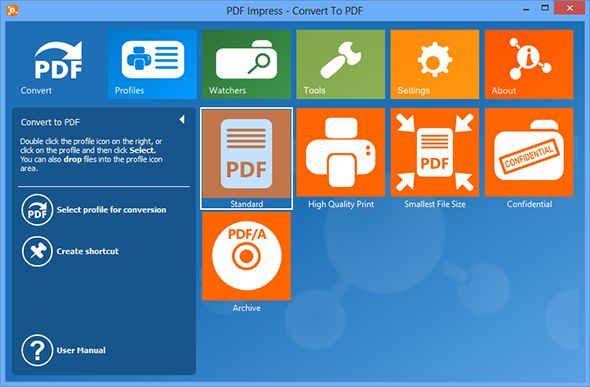
Task: Click the PDF Impress app icon in title bar
Action: click(12, 10)
